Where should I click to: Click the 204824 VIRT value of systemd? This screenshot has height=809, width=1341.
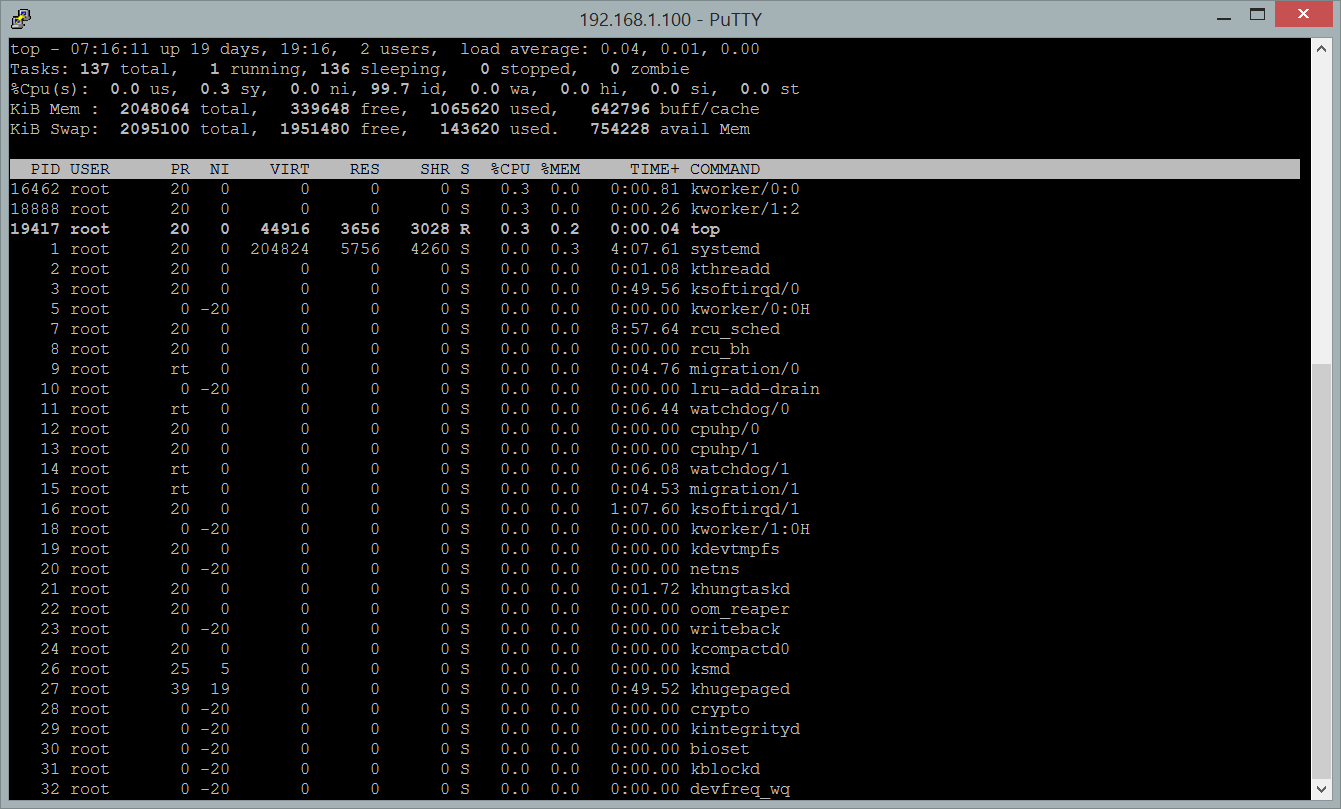(x=280, y=249)
